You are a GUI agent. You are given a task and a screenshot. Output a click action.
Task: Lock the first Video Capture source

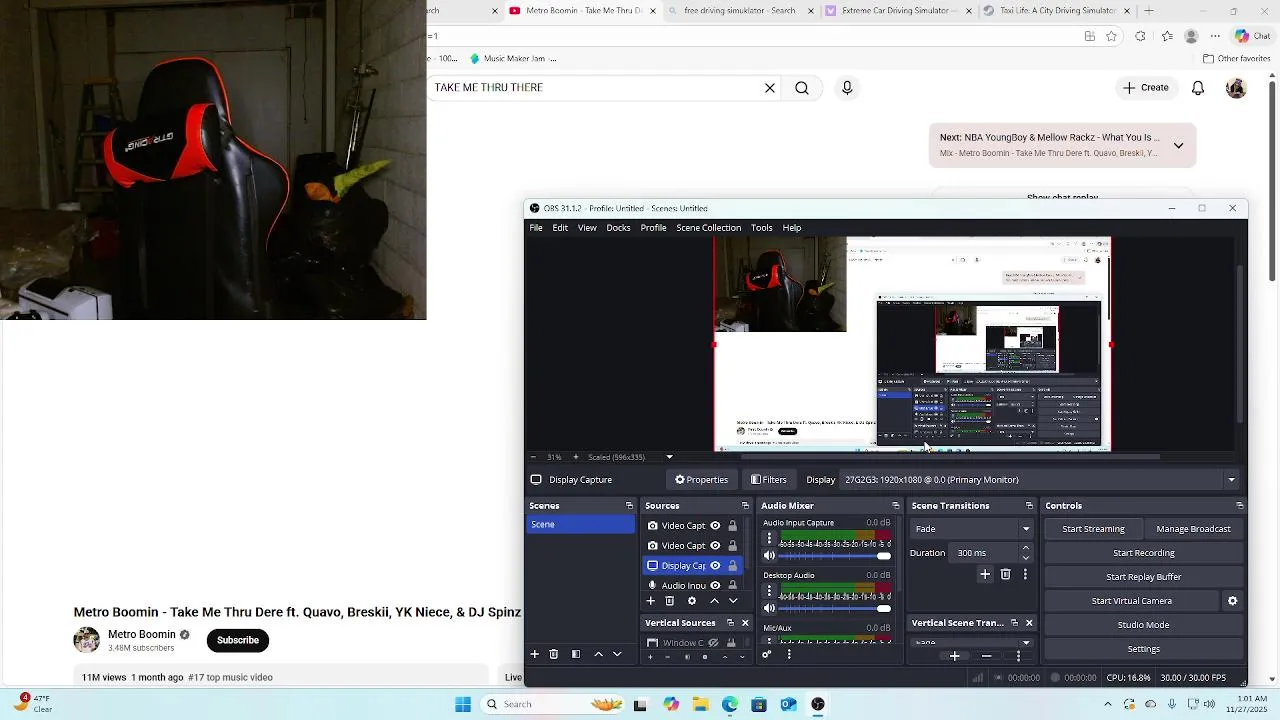pyautogui.click(x=732, y=526)
